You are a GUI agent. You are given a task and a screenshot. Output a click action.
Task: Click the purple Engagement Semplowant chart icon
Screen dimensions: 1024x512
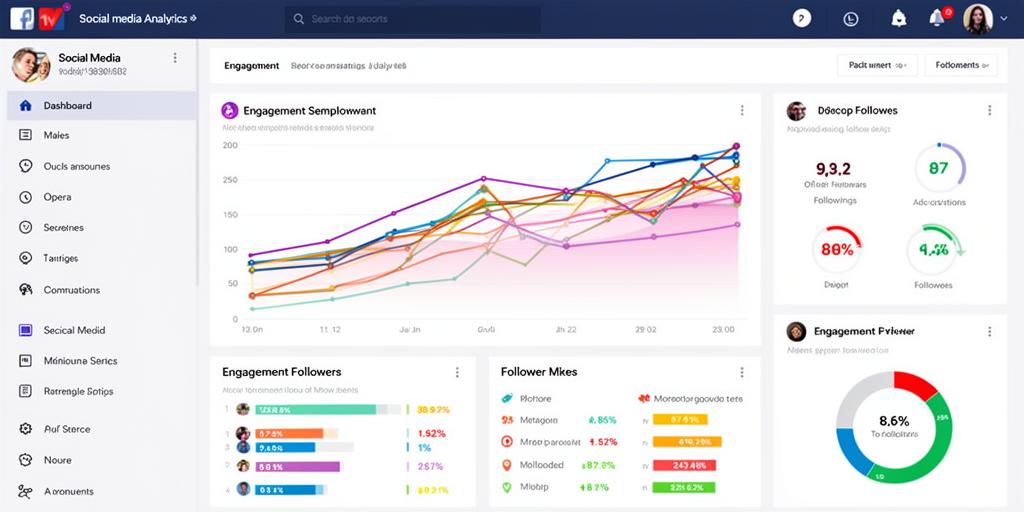pyautogui.click(x=229, y=110)
